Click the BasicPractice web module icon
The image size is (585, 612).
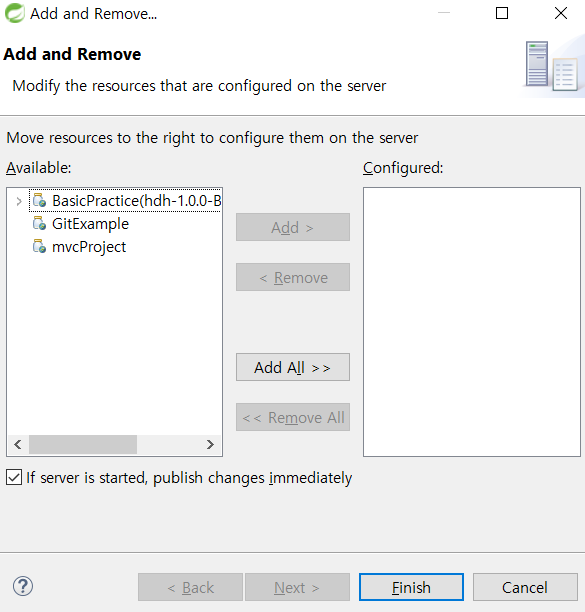coord(39,200)
